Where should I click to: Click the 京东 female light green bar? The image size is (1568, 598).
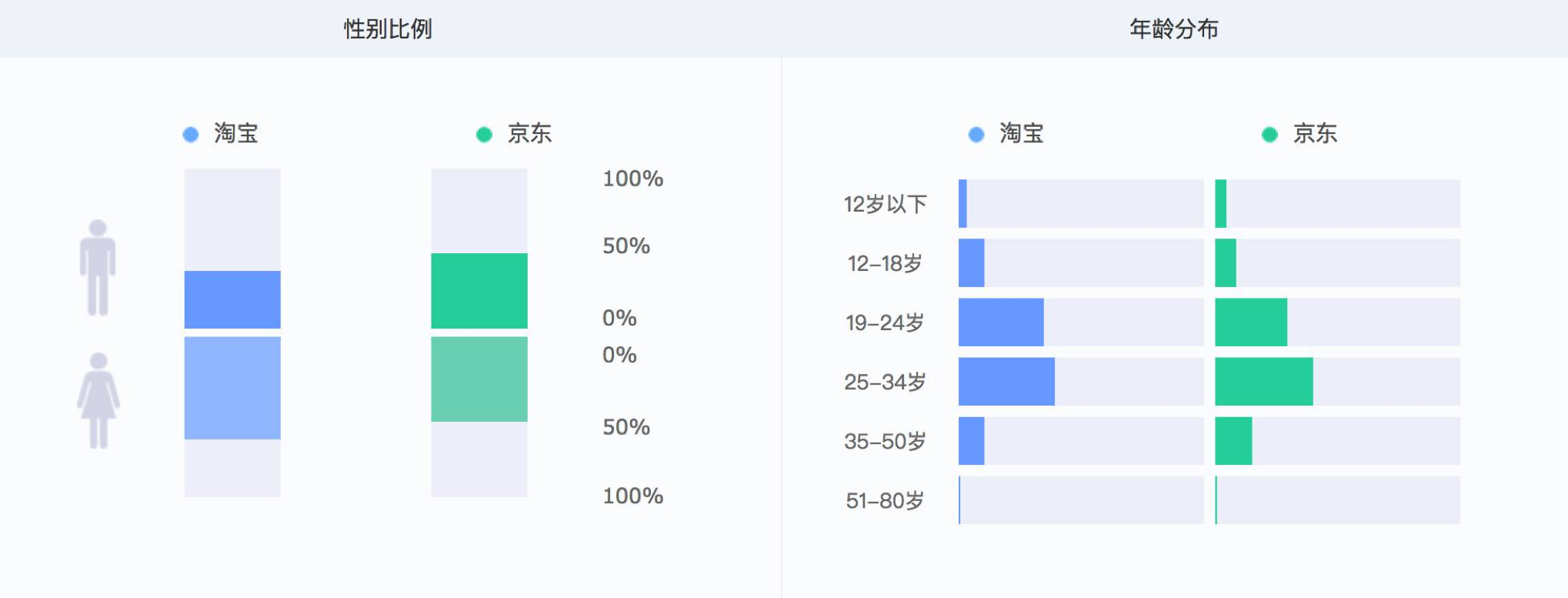[479, 379]
